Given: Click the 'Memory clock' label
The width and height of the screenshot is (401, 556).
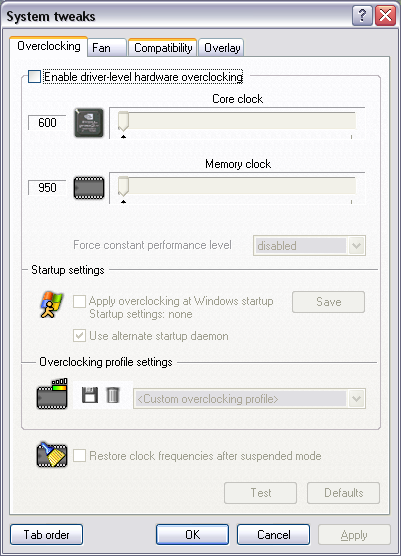Looking at the screenshot, I should click(238, 164).
